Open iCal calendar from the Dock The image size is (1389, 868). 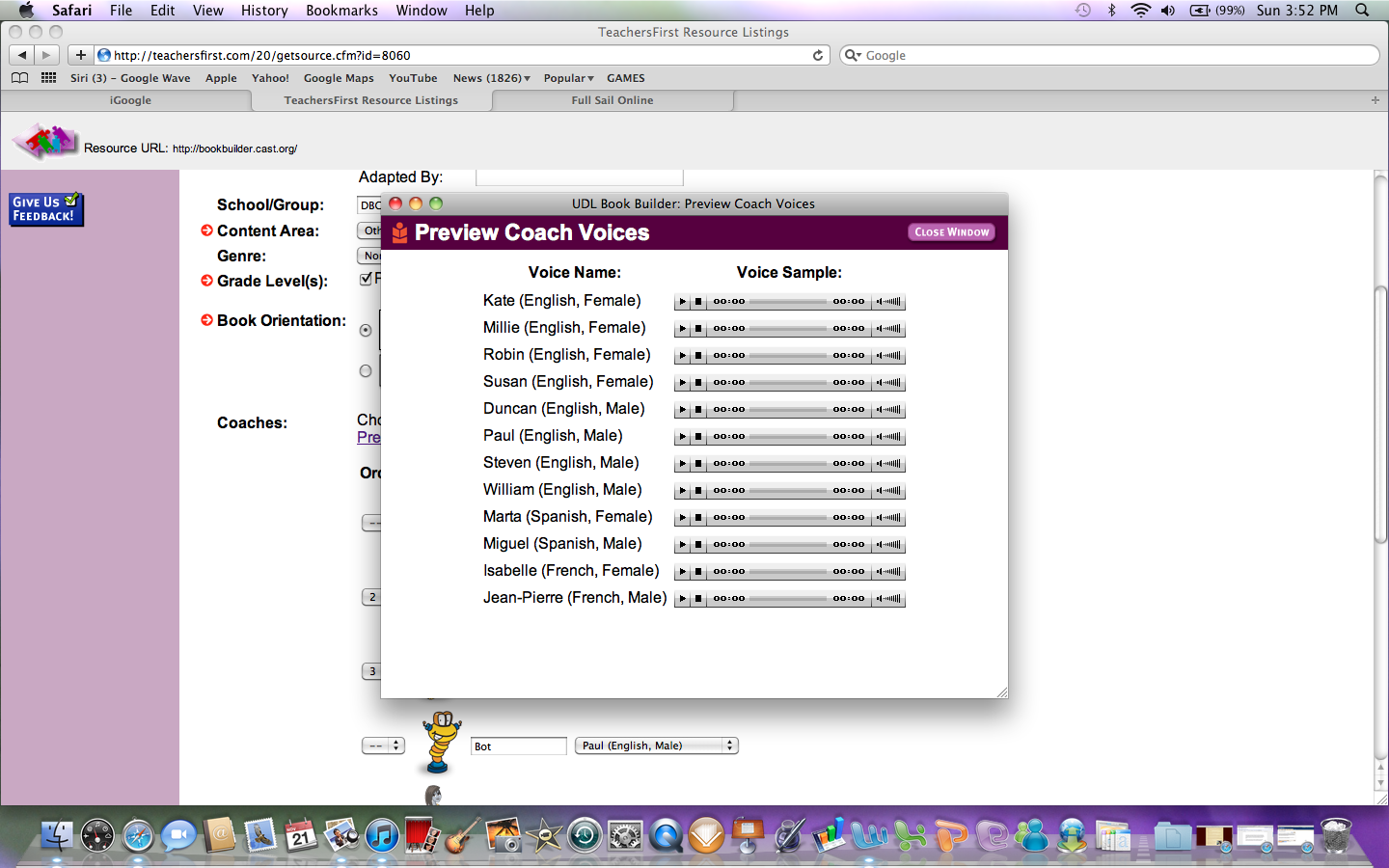300,835
